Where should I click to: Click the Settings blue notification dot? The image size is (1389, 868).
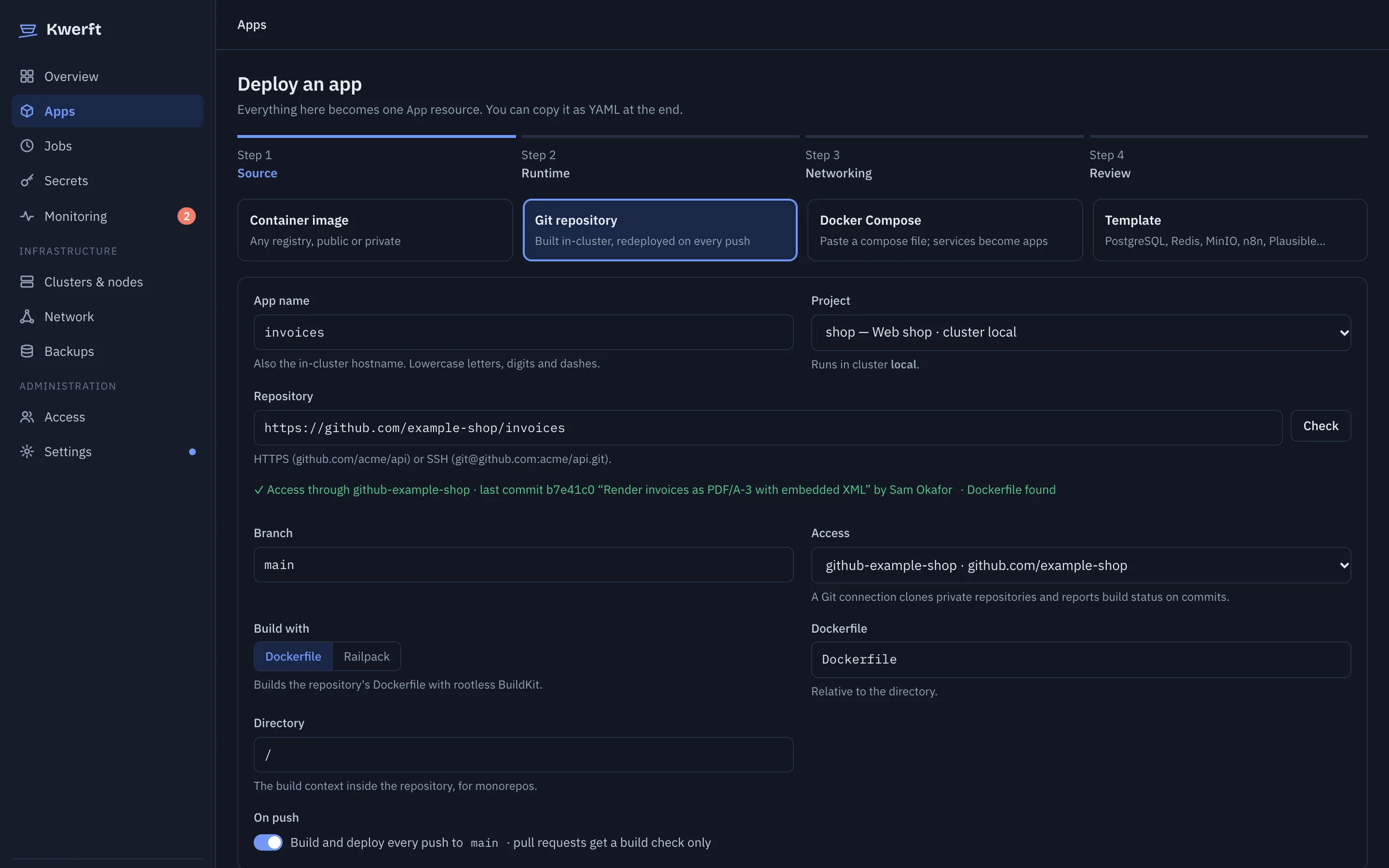click(x=192, y=452)
